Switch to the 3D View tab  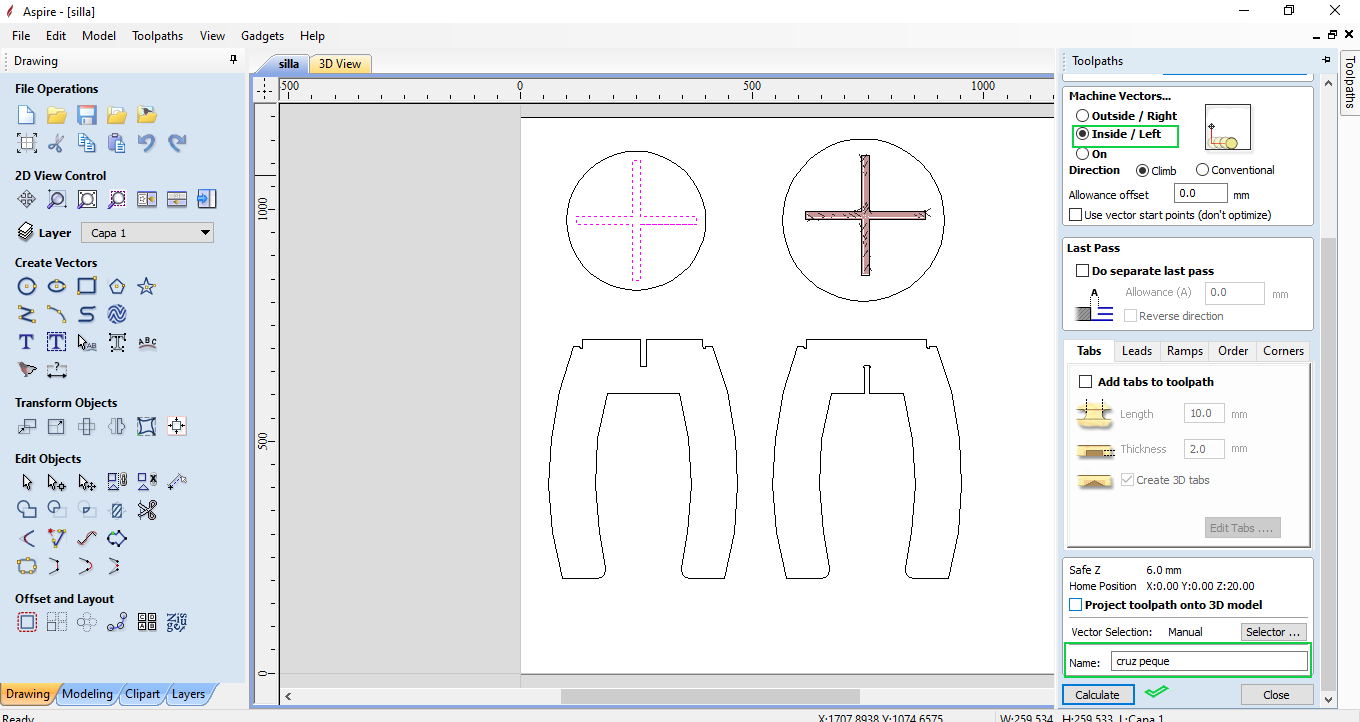pyautogui.click(x=340, y=64)
